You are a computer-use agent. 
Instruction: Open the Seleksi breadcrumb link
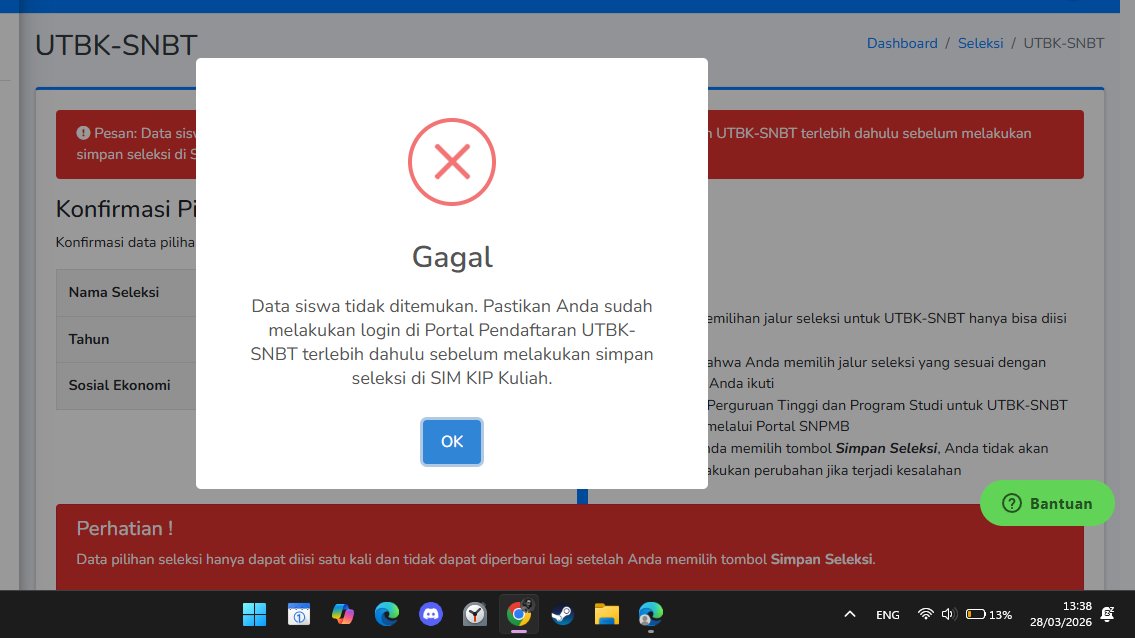[980, 43]
